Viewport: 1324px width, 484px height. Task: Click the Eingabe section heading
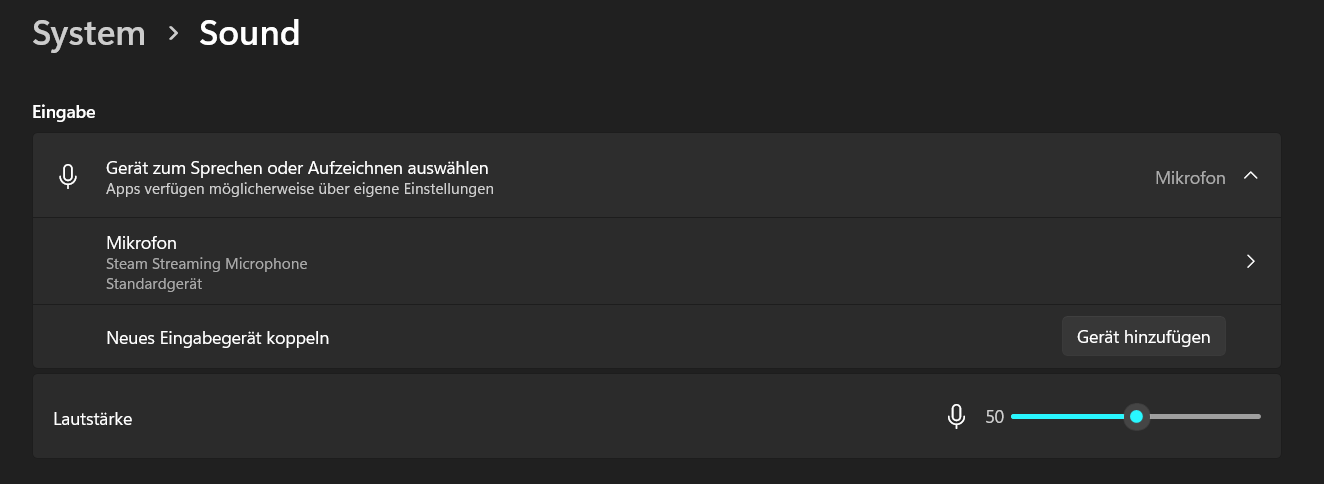pos(64,113)
